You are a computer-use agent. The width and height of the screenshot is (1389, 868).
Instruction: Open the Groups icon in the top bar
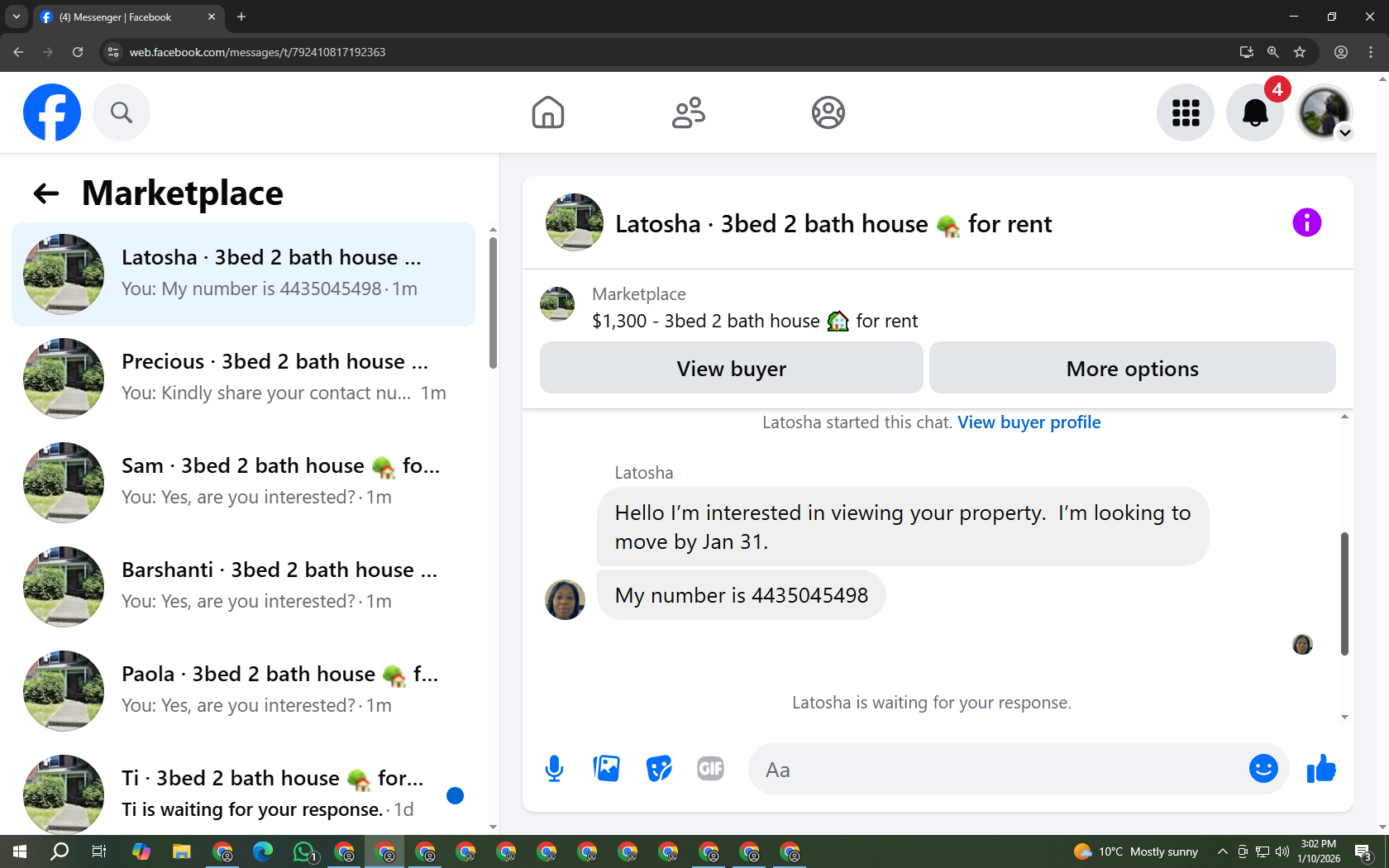click(828, 112)
